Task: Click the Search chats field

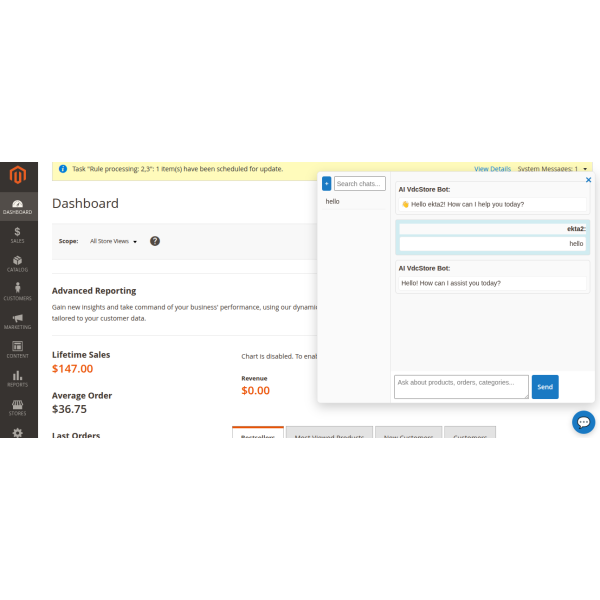Action: (x=359, y=184)
